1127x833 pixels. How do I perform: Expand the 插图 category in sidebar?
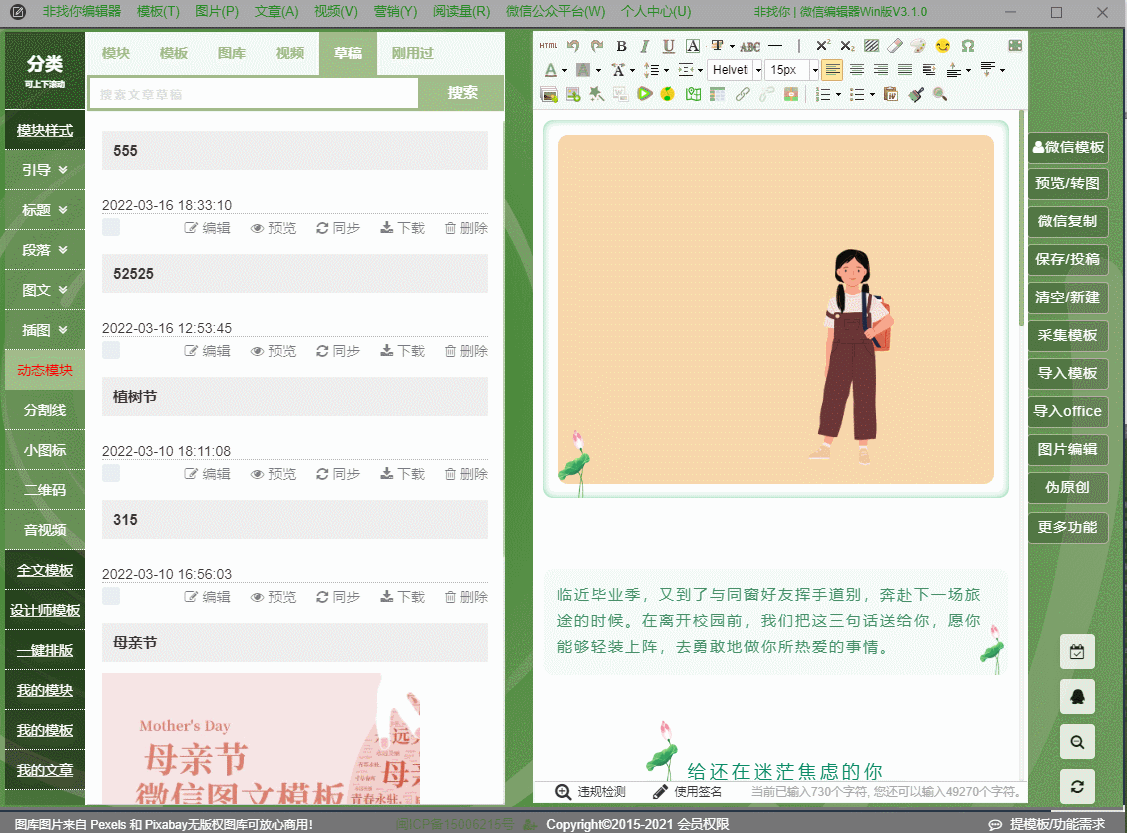(x=45, y=330)
